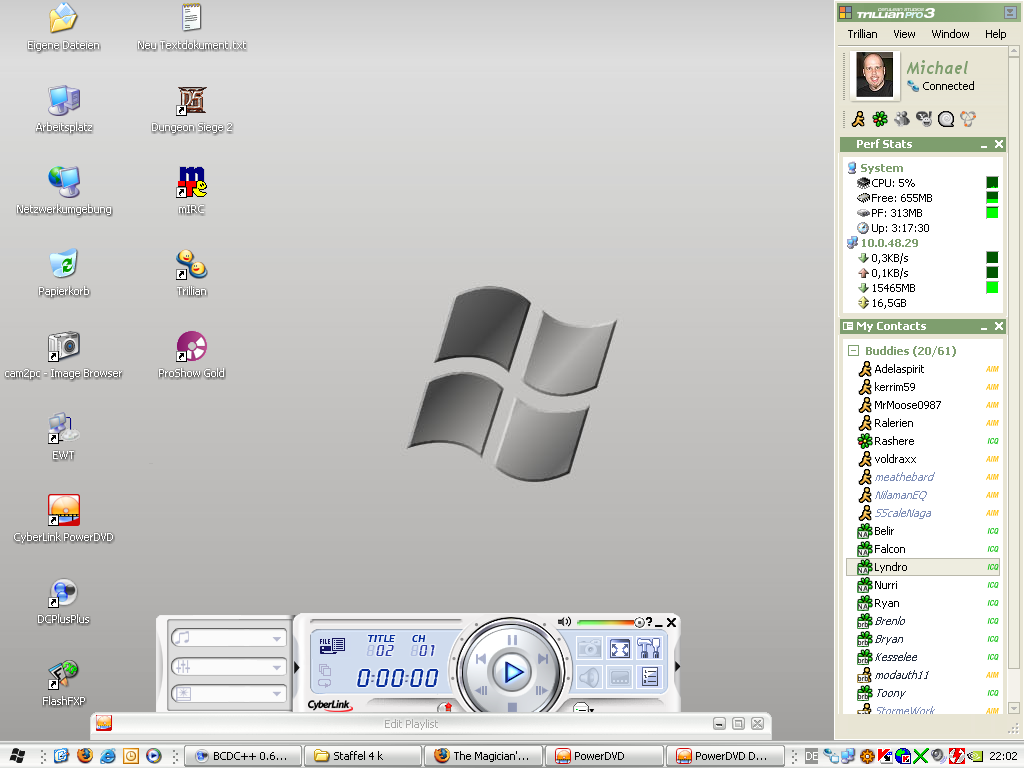The image size is (1024, 768).
Task: Collapse the PowerDVD left side panel arrow
Action: point(296,667)
